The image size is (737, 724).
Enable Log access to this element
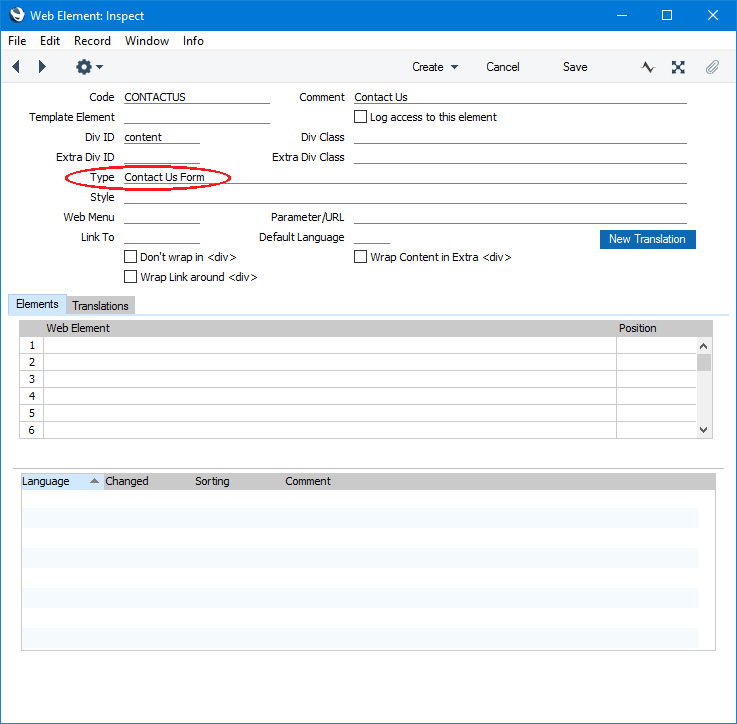(x=361, y=117)
